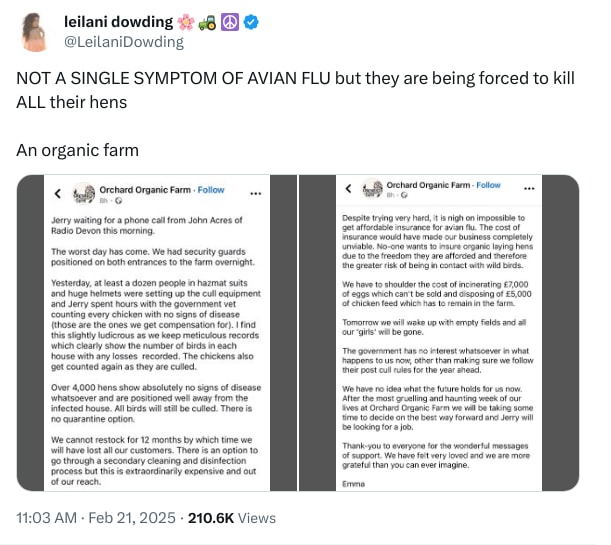Viewport: 611px width, 545px height.
Task: Click Orchard Organic Farm logo in left post
Action: [82, 192]
